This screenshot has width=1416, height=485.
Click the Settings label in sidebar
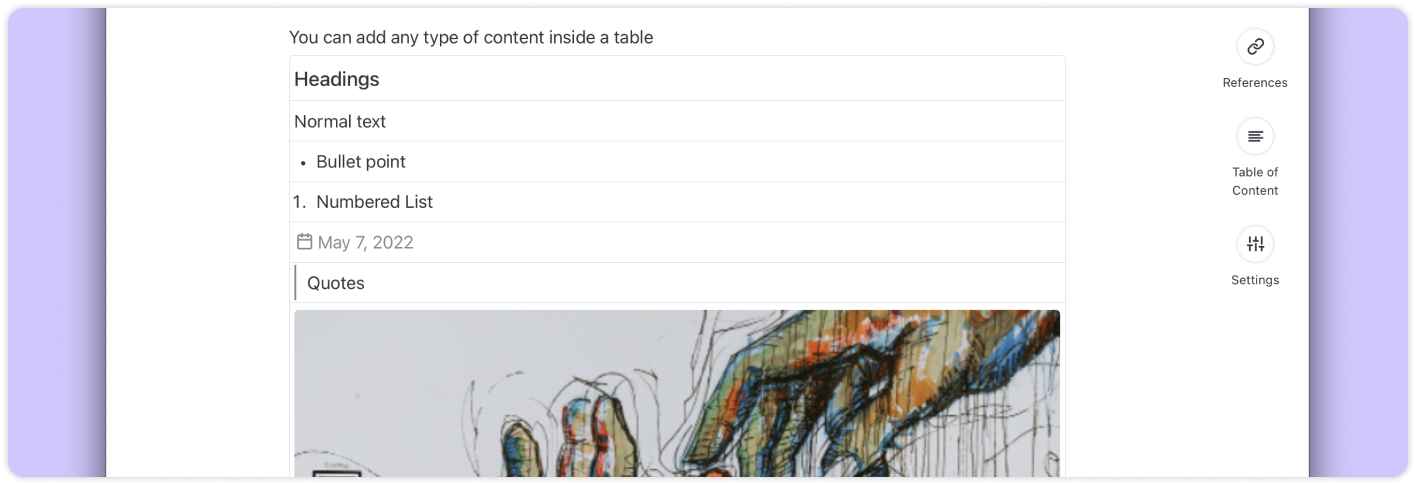click(1255, 280)
